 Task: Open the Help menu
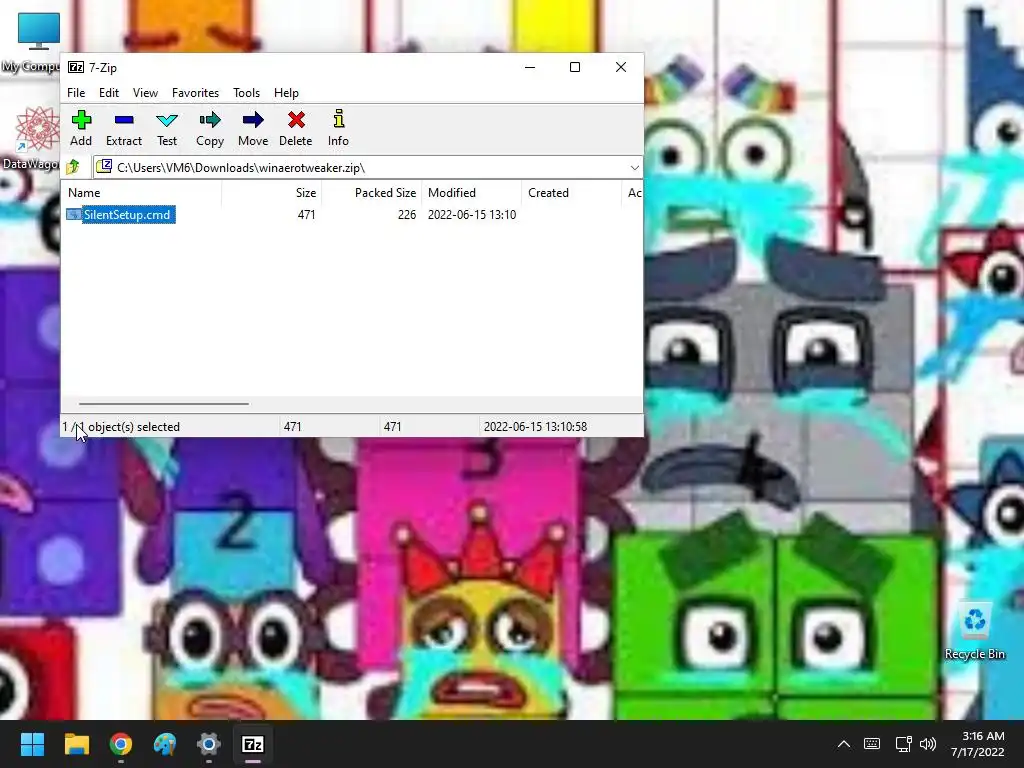point(286,93)
